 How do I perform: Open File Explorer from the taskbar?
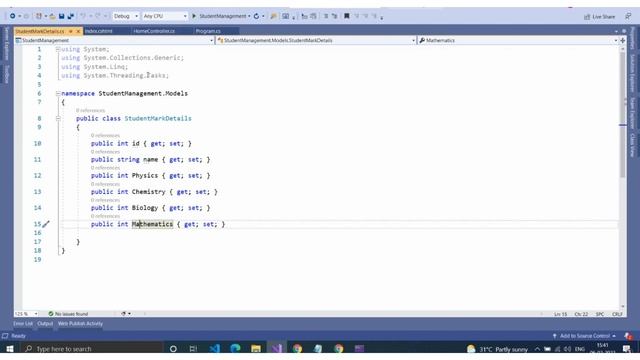[x=256, y=349]
